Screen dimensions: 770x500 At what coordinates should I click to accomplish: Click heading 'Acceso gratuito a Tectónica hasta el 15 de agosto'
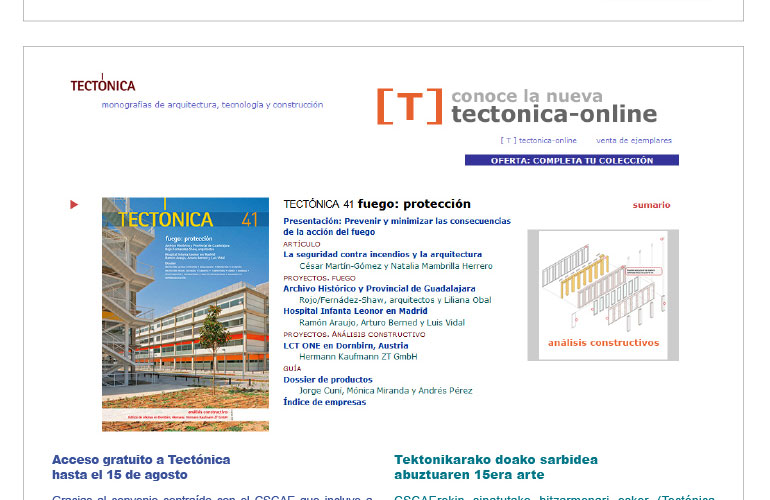tap(141, 467)
